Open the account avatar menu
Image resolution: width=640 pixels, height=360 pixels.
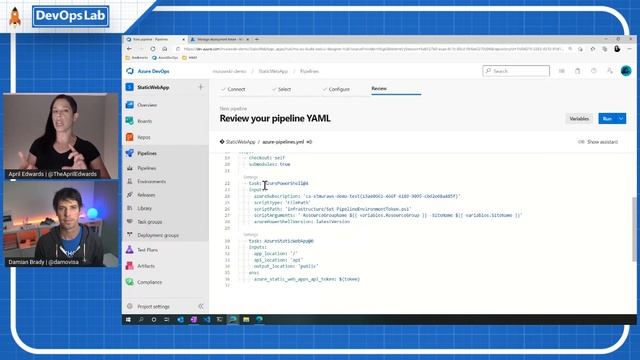(626, 71)
